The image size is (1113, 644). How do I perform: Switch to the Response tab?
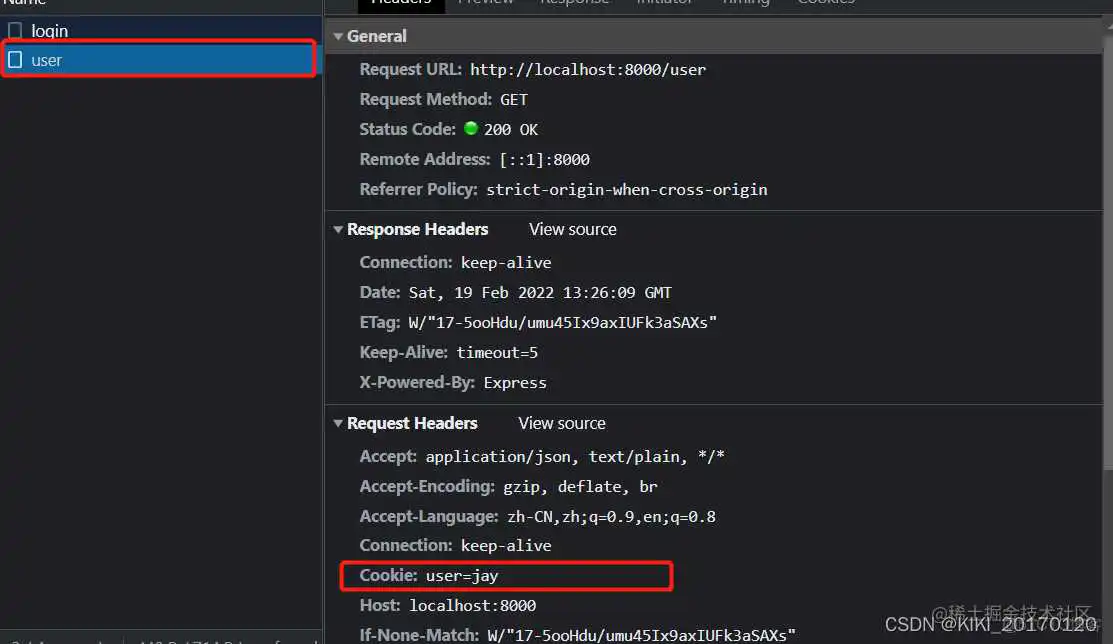coord(574,4)
